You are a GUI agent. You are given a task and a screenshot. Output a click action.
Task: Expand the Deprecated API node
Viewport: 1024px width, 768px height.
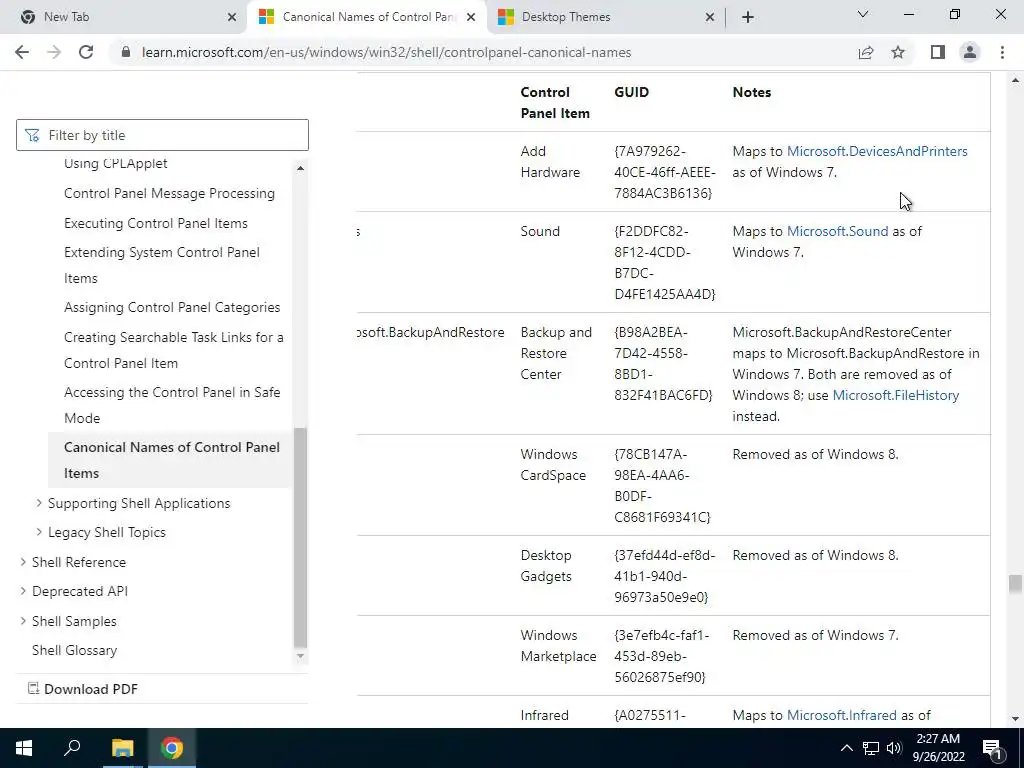click(x=23, y=591)
